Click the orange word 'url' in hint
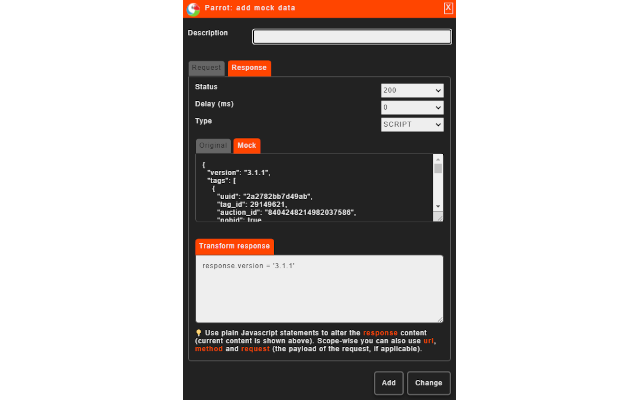Viewport: 640px width, 400px height. click(x=429, y=341)
